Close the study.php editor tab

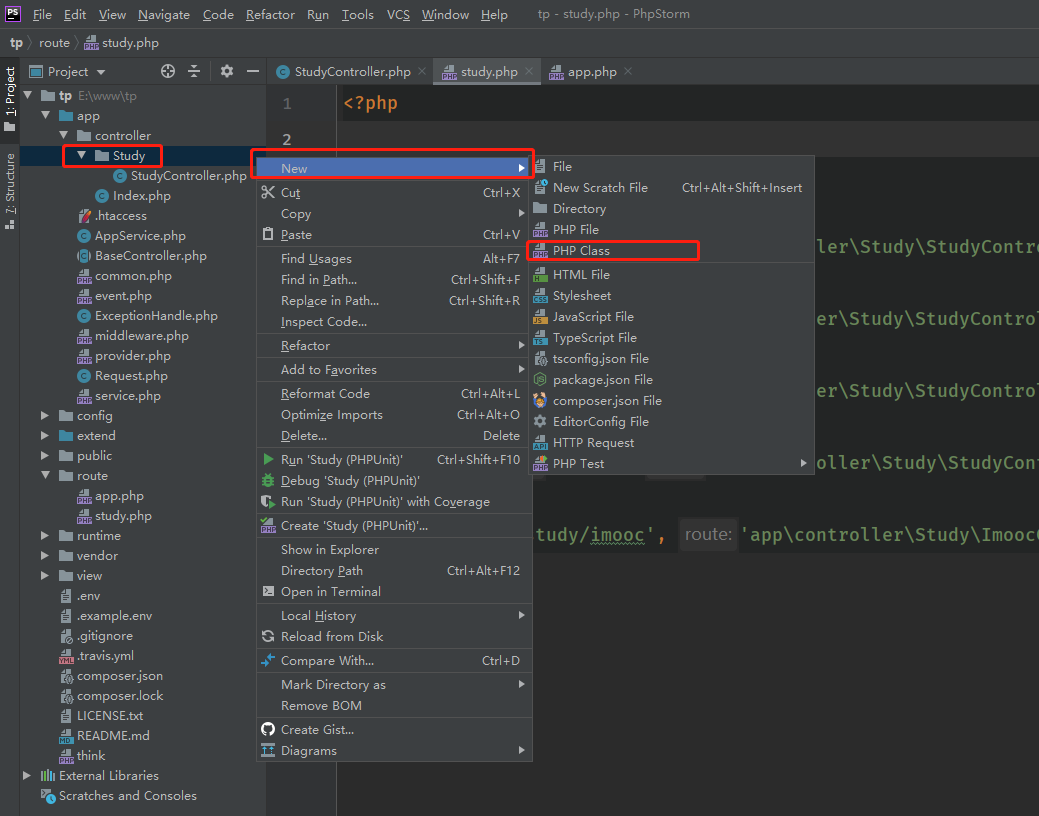pyautogui.click(x=529, y=71)
